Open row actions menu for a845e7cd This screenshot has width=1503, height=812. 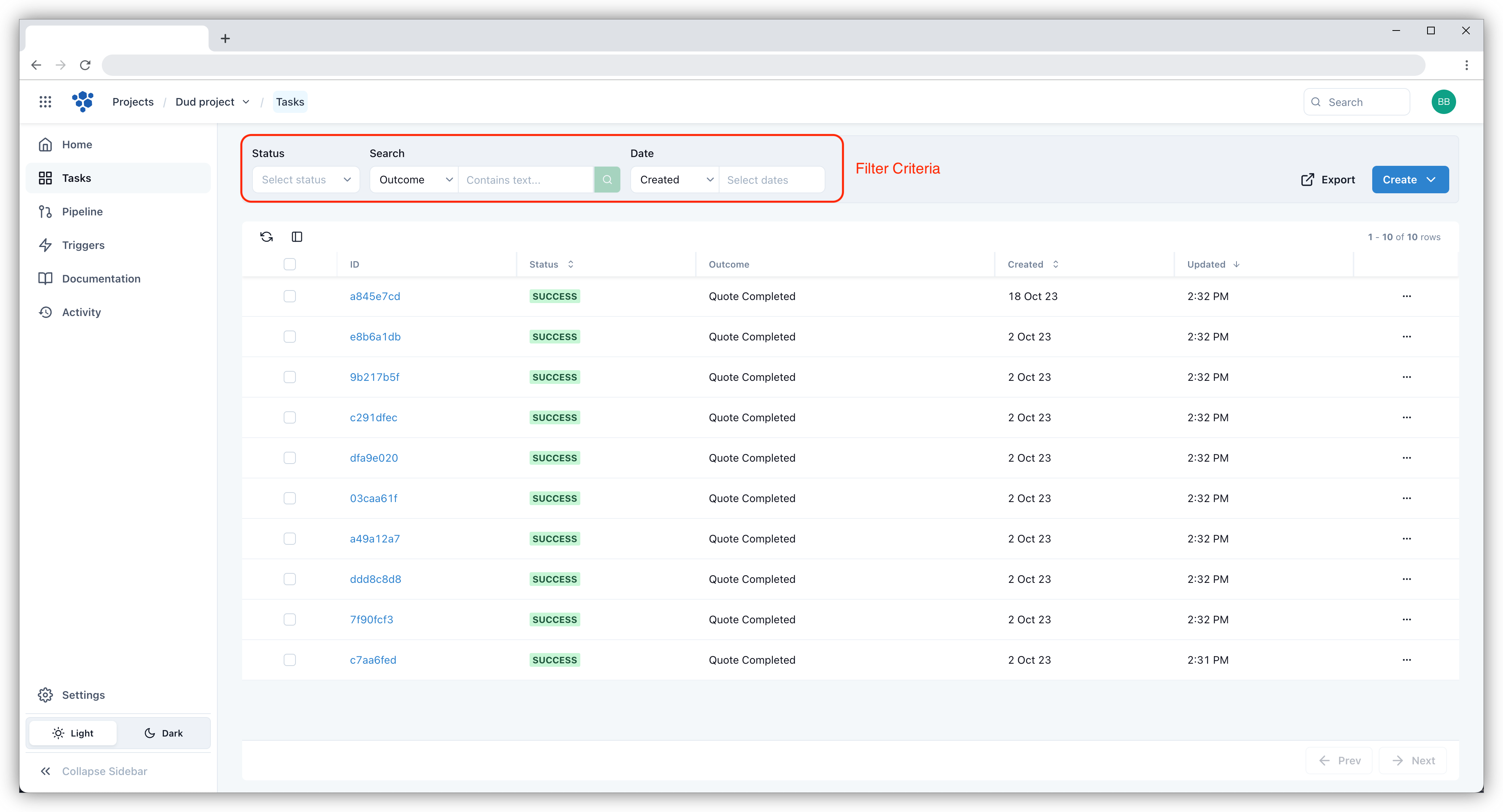click(1407, 296)
